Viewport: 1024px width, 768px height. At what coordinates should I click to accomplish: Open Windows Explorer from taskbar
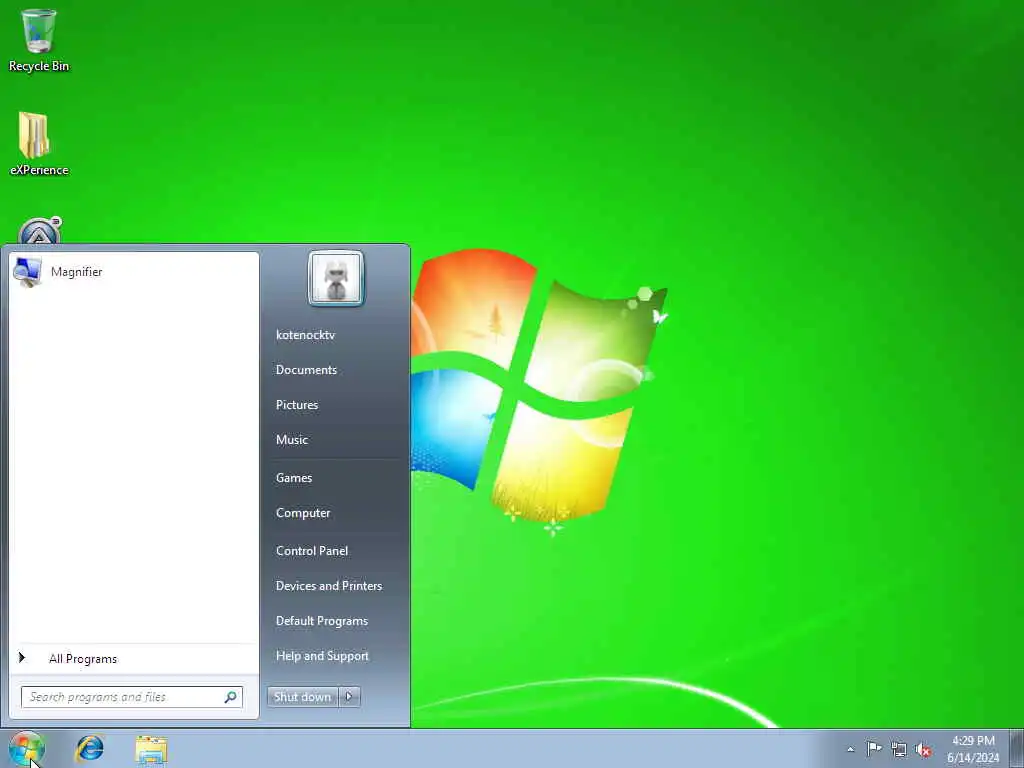152,750
